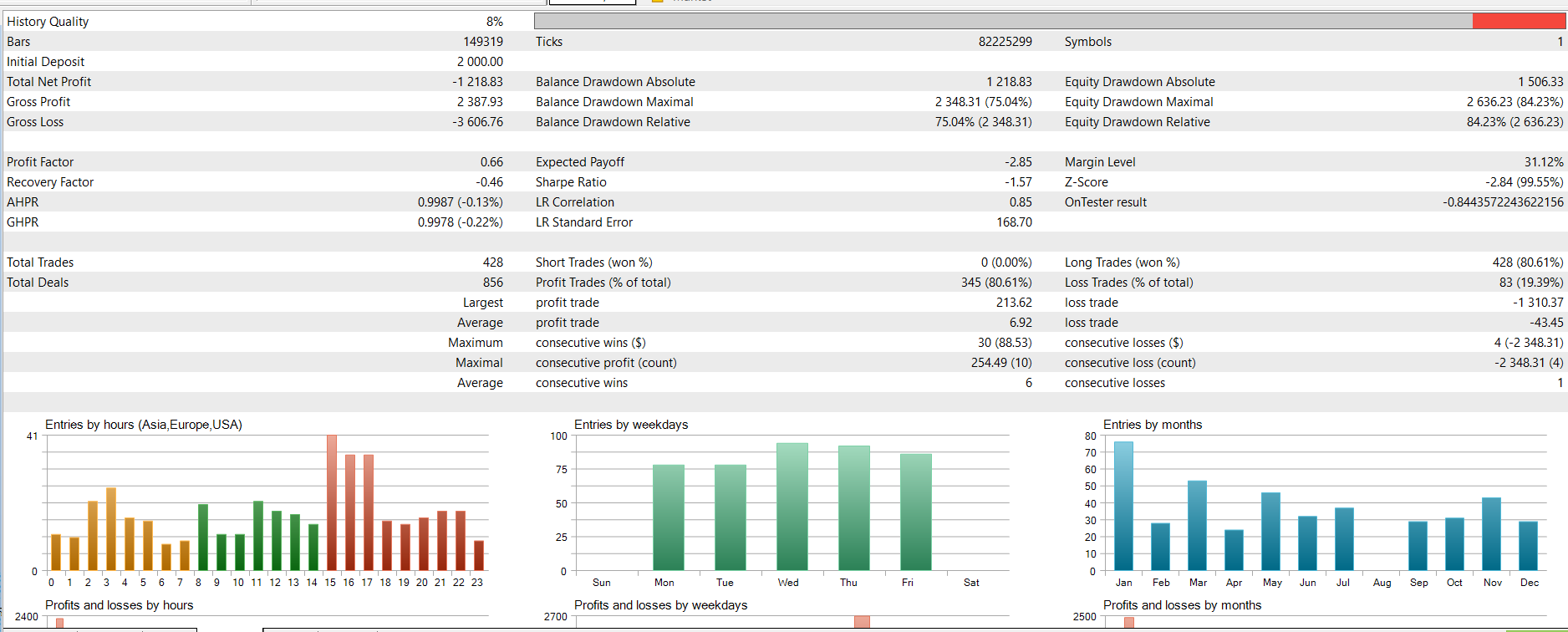
Task: Select the Initial Deposit value 2 000.00
Action: (480, 62)
